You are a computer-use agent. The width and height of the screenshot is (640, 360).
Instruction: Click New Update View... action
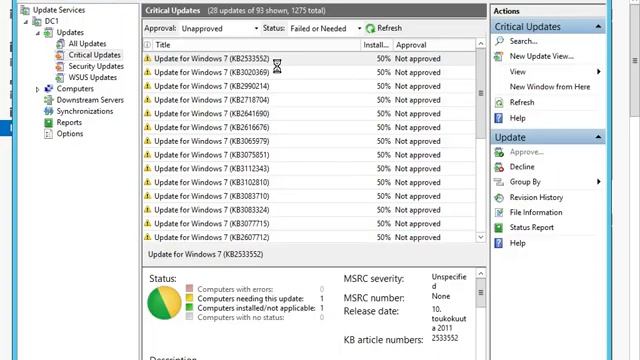click(542, 56)
